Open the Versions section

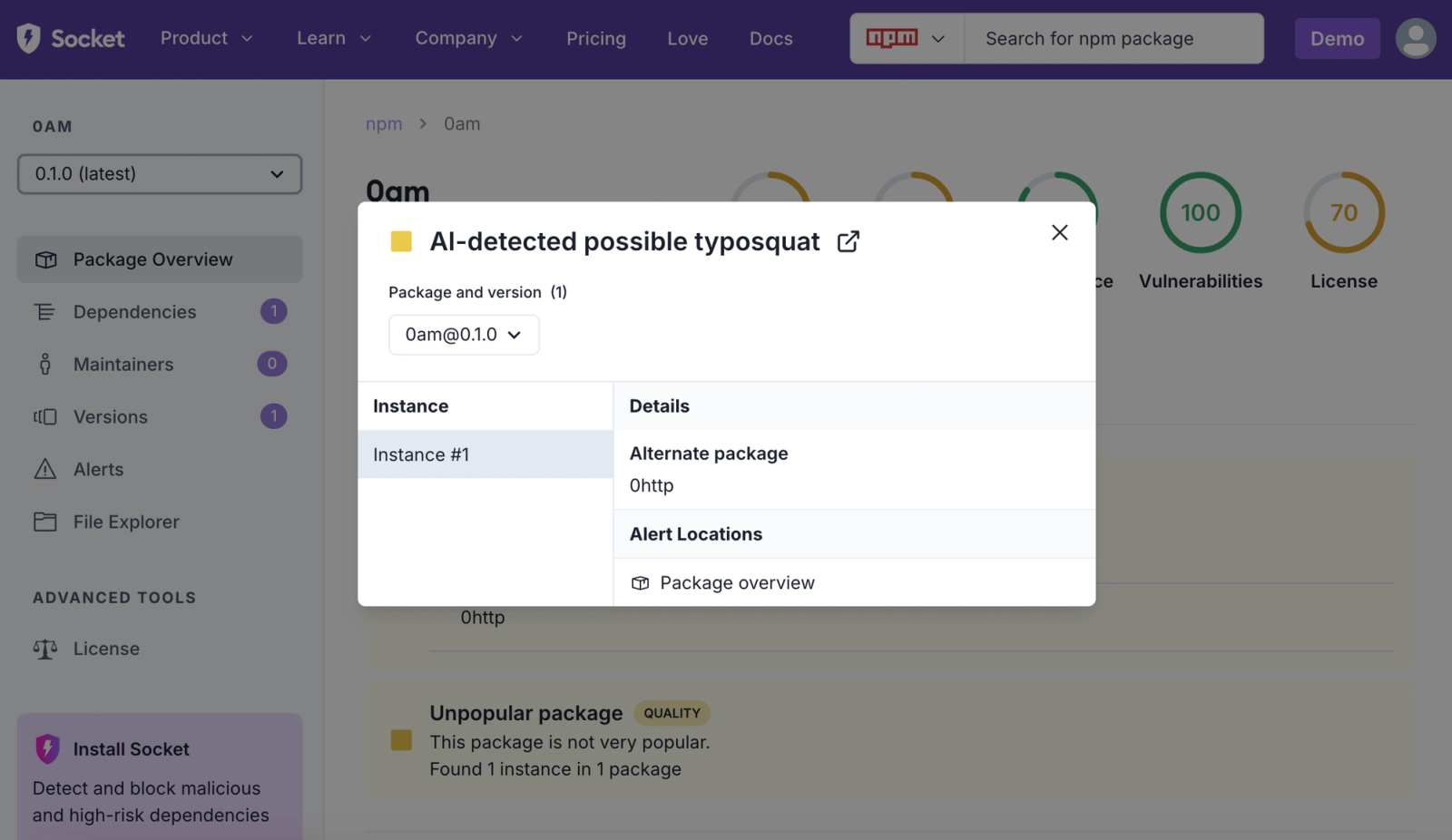pos(160,416)
